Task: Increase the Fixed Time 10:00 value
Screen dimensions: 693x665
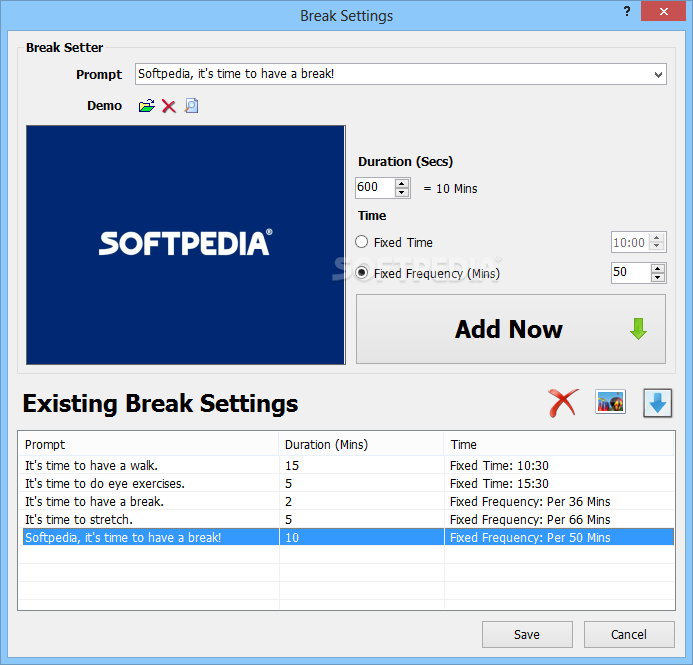Action: pos(657,237)
